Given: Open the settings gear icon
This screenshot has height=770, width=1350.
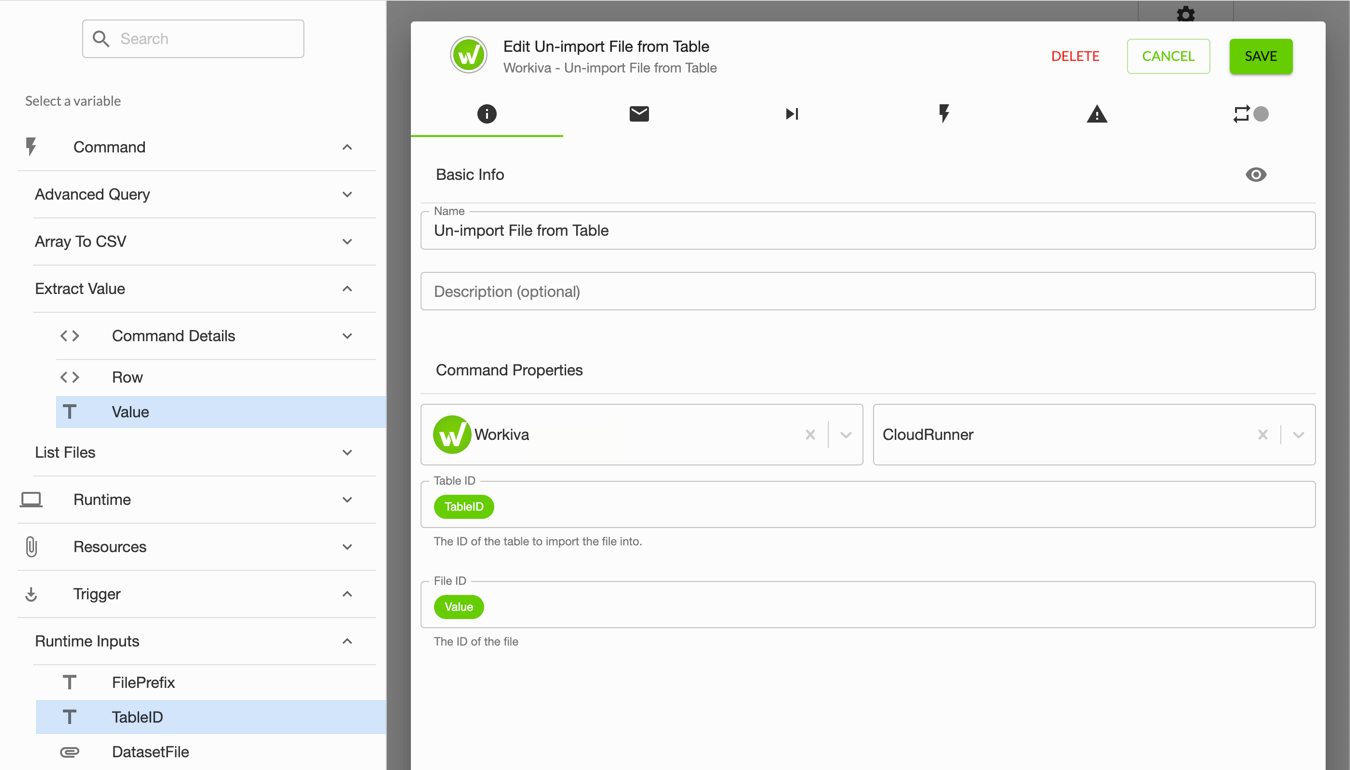Looking at the screenshot, I should [1186, 13].
